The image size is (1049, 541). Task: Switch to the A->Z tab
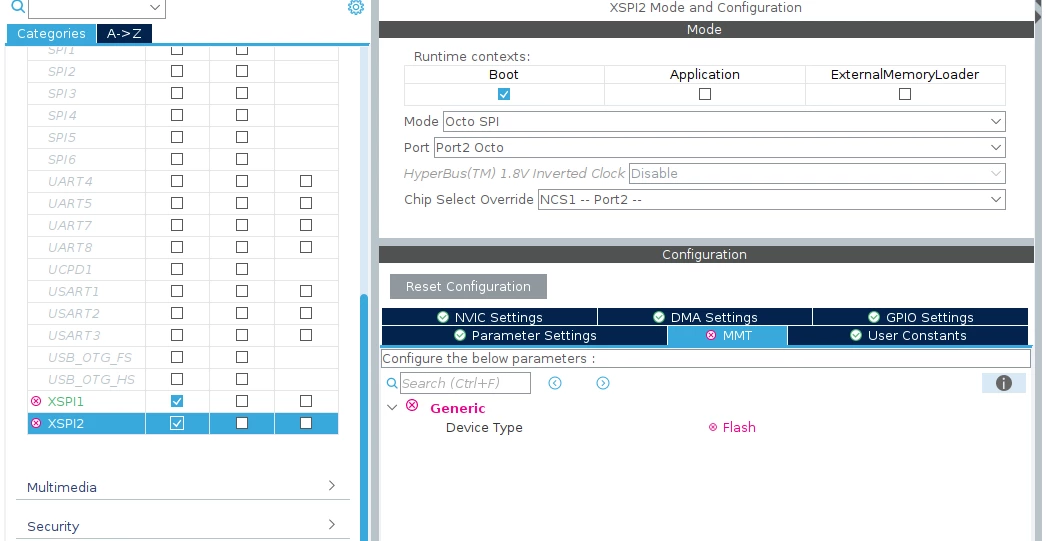(124, 33)
